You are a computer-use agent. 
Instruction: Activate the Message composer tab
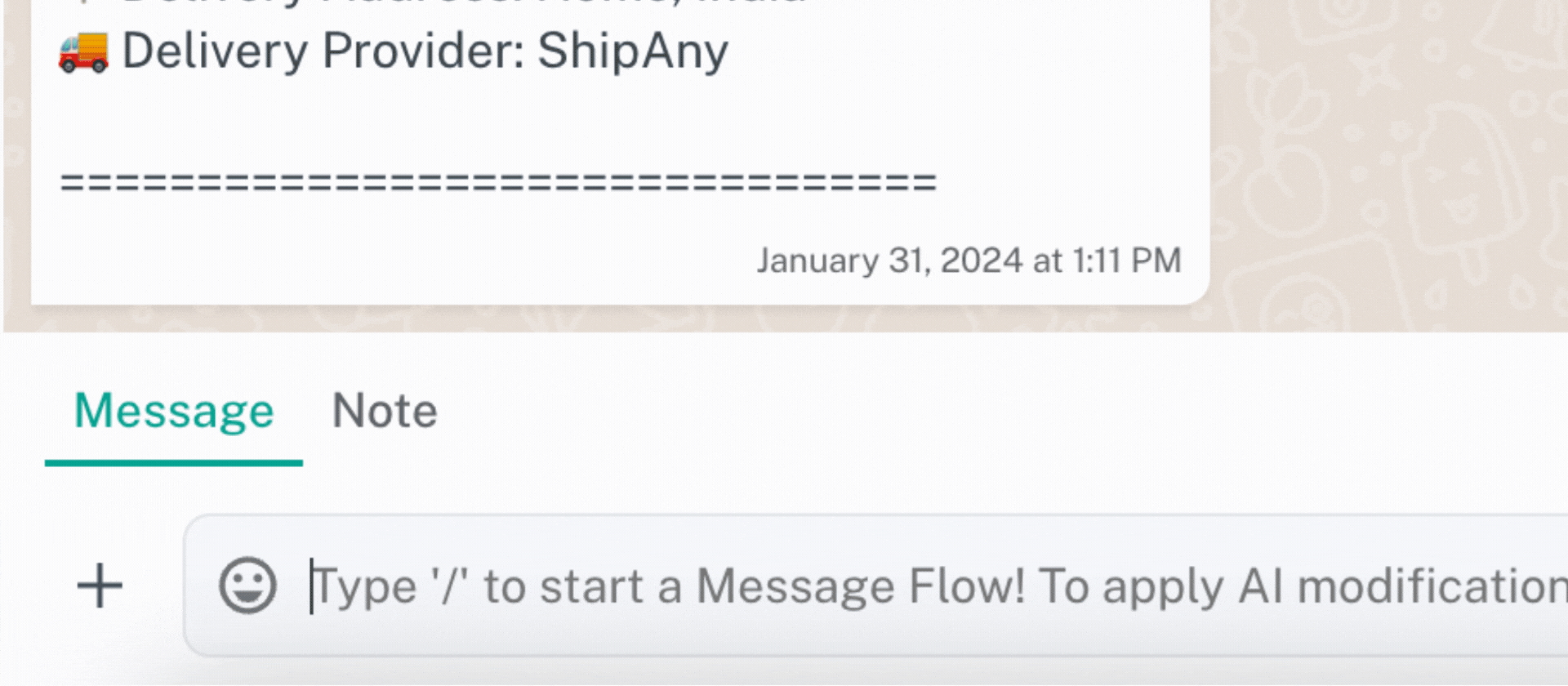173,411
